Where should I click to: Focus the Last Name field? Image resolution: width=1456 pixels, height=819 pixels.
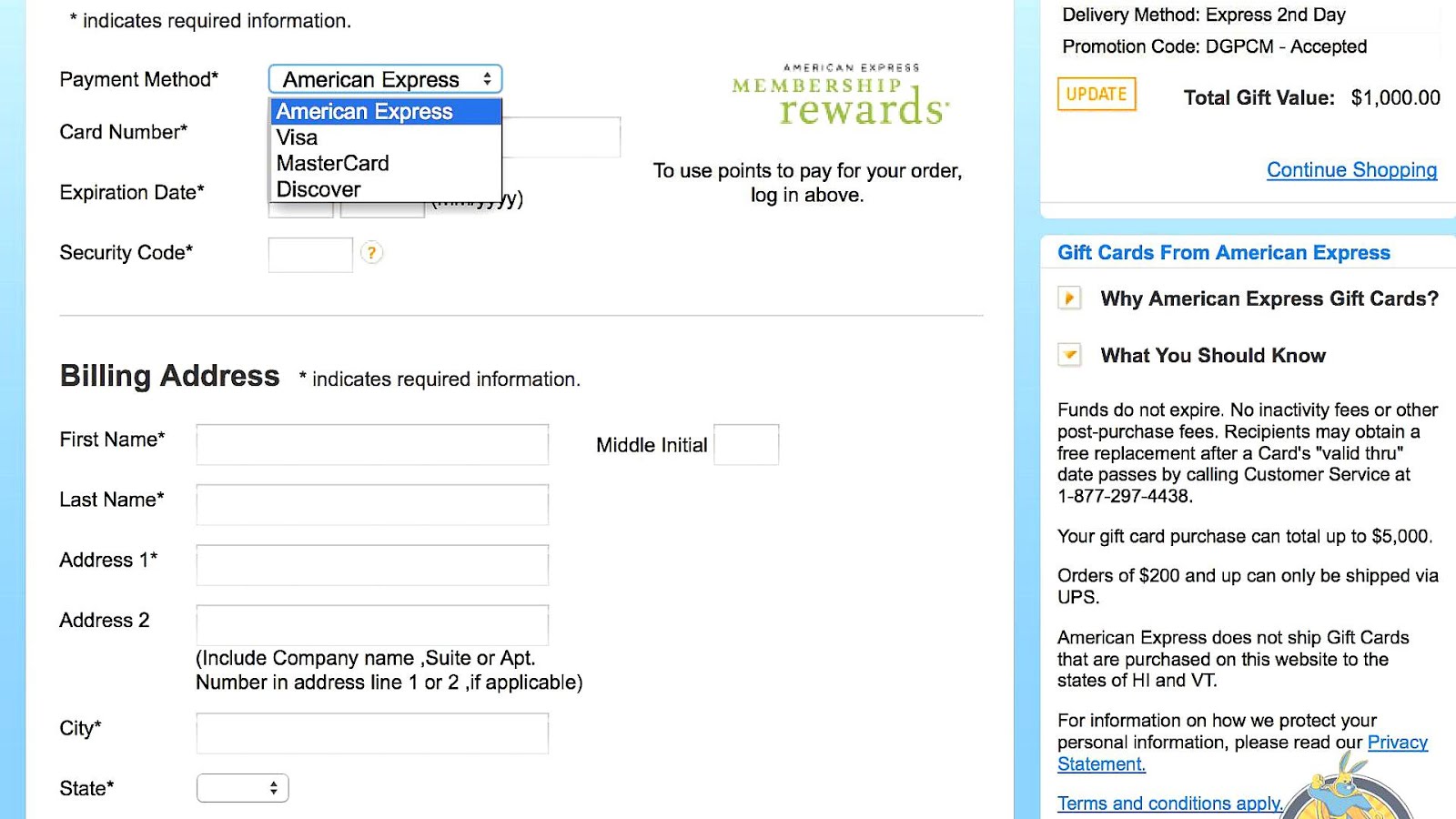point(372,505)
